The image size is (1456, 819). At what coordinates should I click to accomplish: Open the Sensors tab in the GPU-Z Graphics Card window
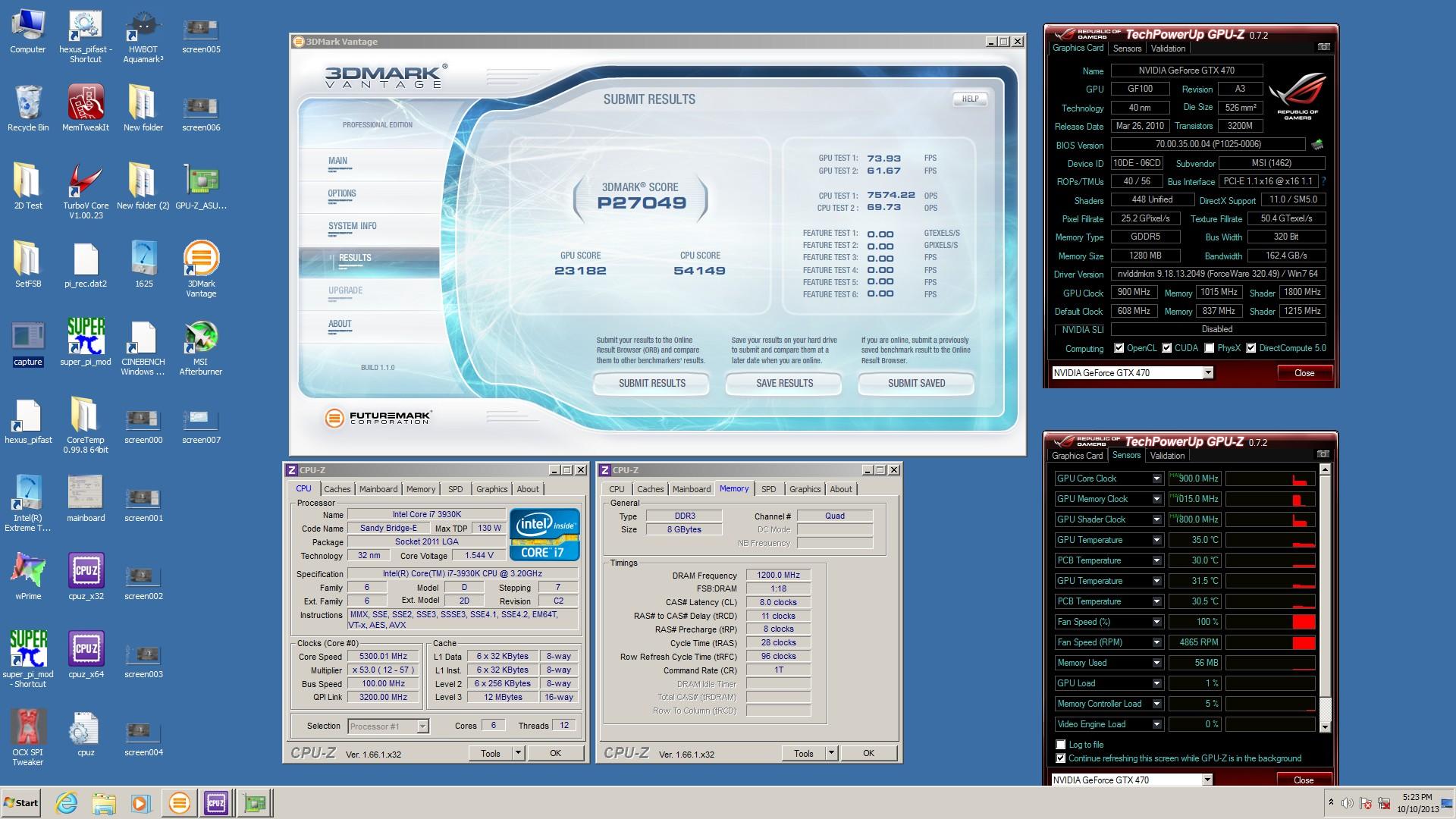1127,48
